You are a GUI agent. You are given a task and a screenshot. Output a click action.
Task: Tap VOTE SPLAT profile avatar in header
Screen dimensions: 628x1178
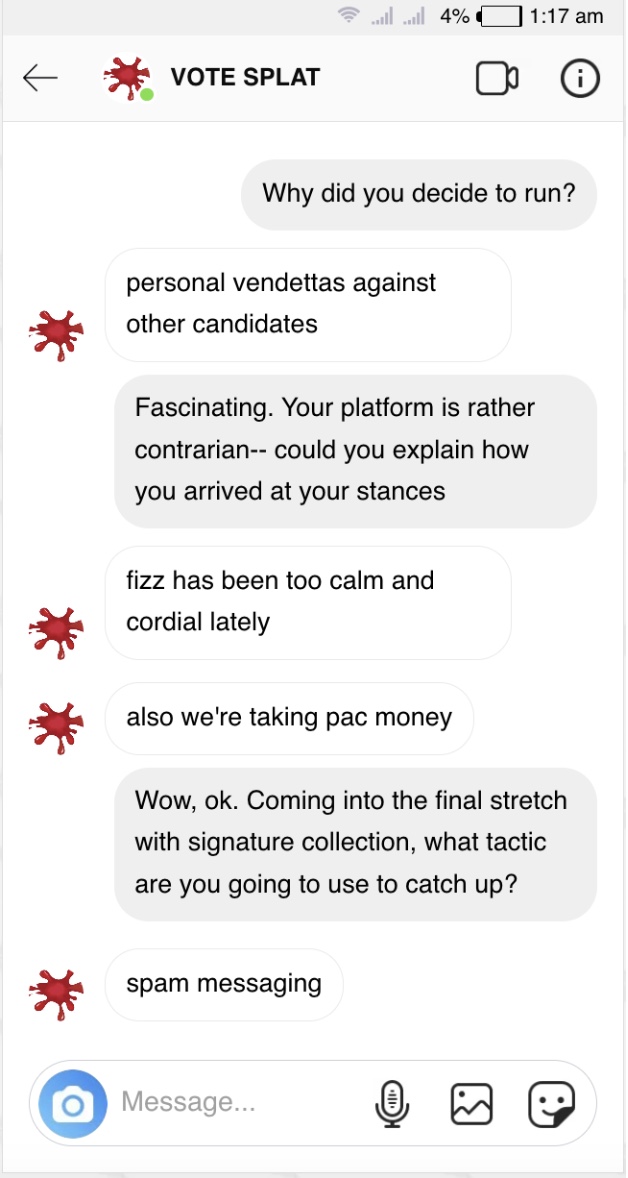pos(128,78)
